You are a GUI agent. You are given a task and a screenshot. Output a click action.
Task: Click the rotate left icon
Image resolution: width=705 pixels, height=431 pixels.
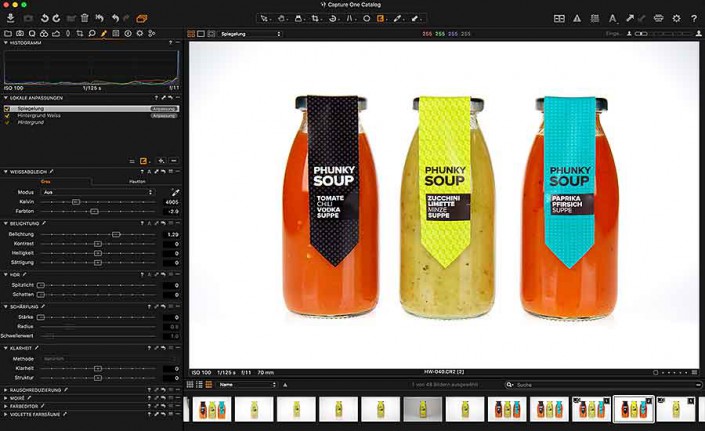click(45, 18)
